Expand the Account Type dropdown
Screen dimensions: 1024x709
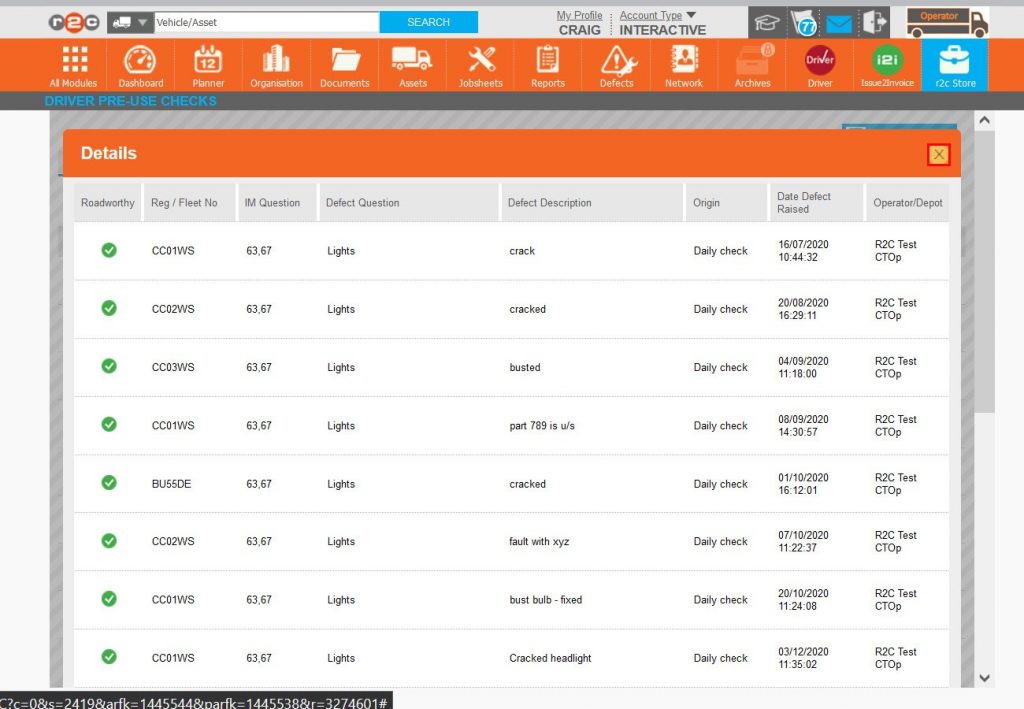(656, 14)
